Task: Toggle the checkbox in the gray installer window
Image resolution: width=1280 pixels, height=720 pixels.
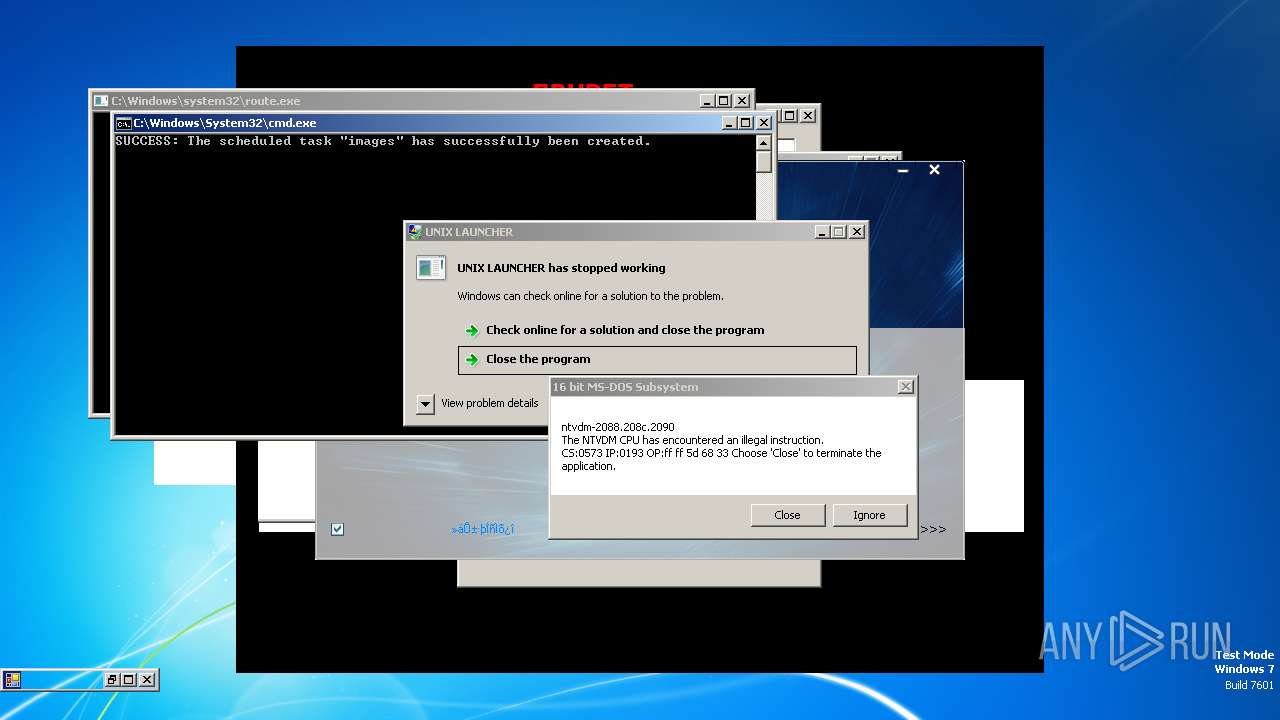Action: click(x=337, y=529)
